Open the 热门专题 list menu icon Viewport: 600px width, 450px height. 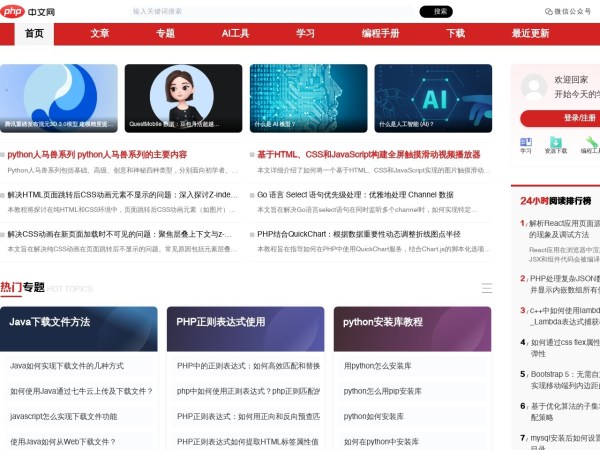[x=487, y=288]
